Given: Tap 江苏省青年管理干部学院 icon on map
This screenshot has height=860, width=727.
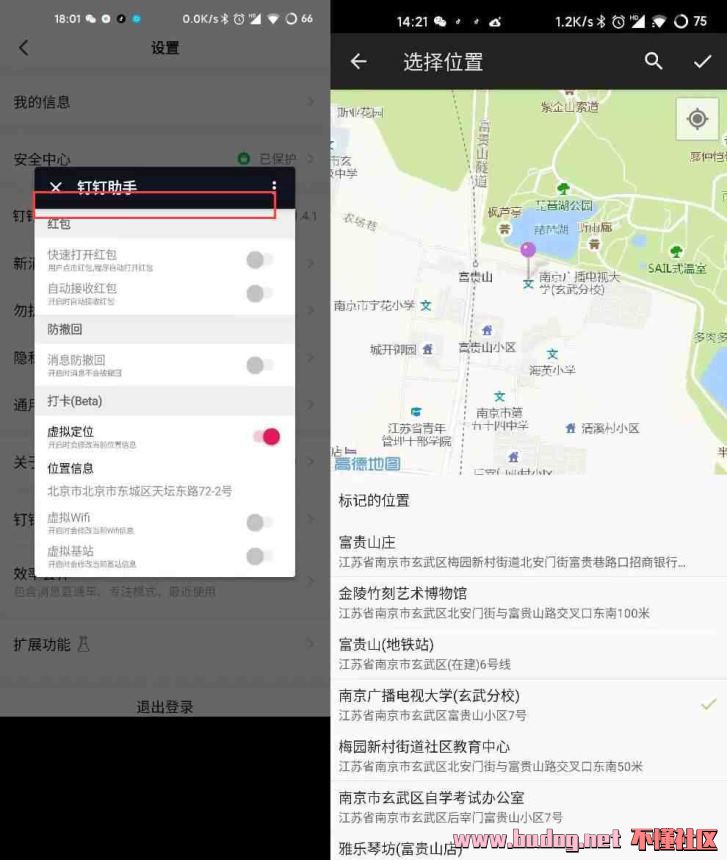Looking at the screenshot, I should tap(416, 411).
